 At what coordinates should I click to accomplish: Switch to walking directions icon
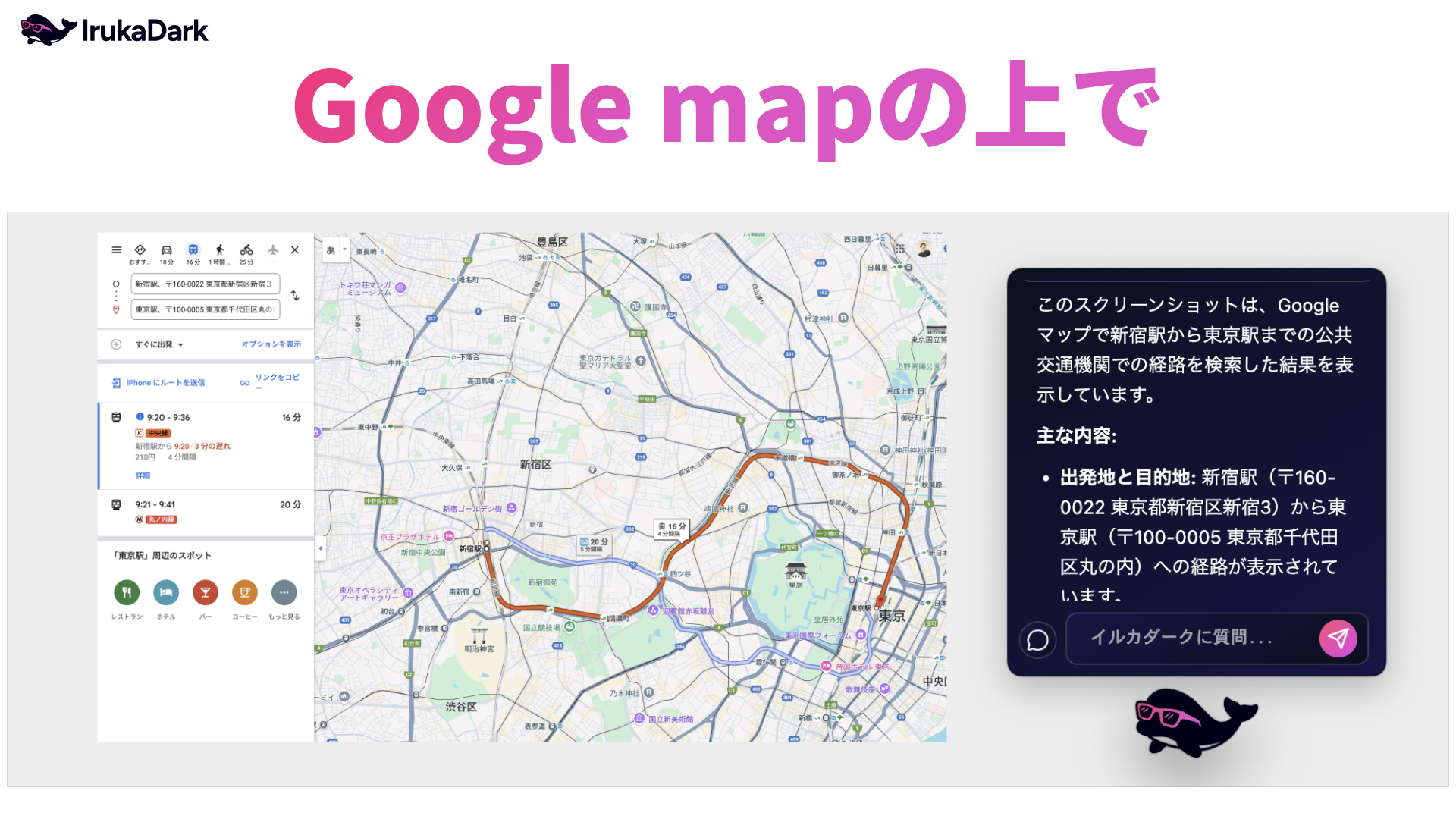(219, 250)
